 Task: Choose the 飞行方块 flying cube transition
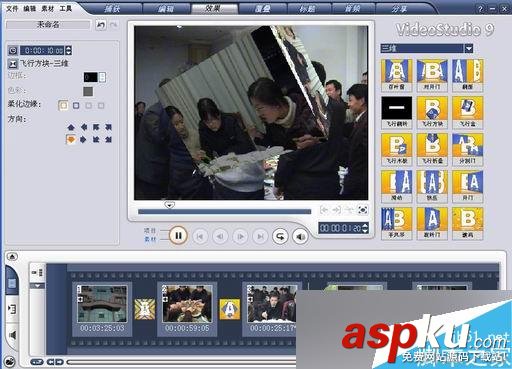pos(432,112)
